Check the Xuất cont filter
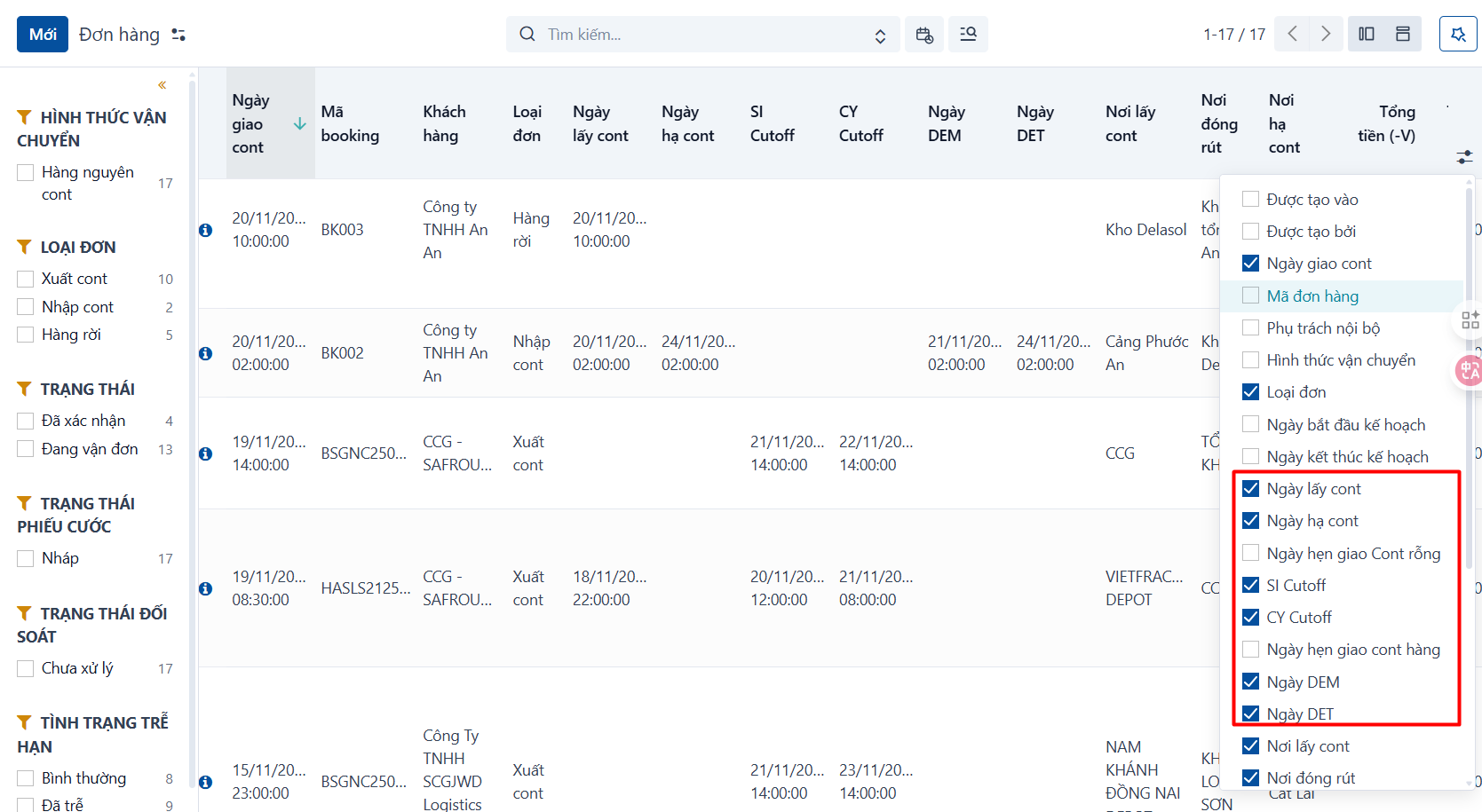This screenshot has height=812, width=1482. tap(26, 279)
